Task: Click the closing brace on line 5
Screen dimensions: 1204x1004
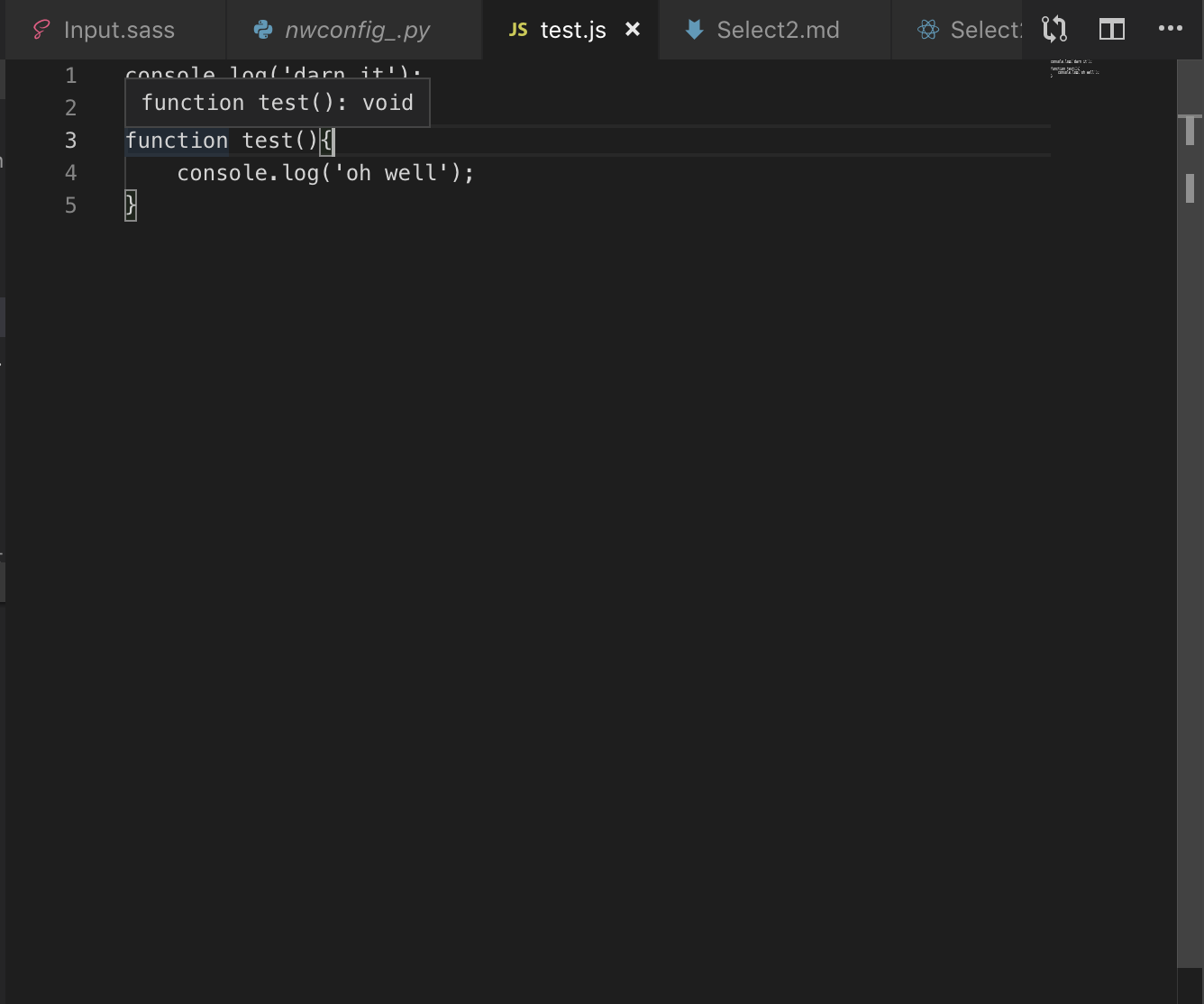Action: pyautogui.click(x=131, y=205)
